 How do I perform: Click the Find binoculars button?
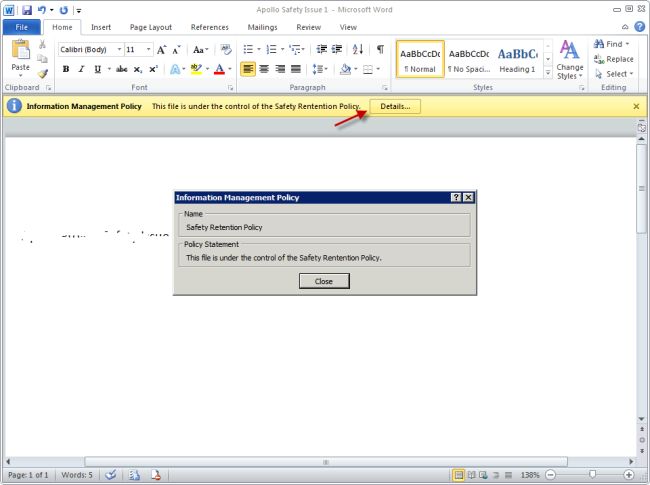[x=611, y=44]
